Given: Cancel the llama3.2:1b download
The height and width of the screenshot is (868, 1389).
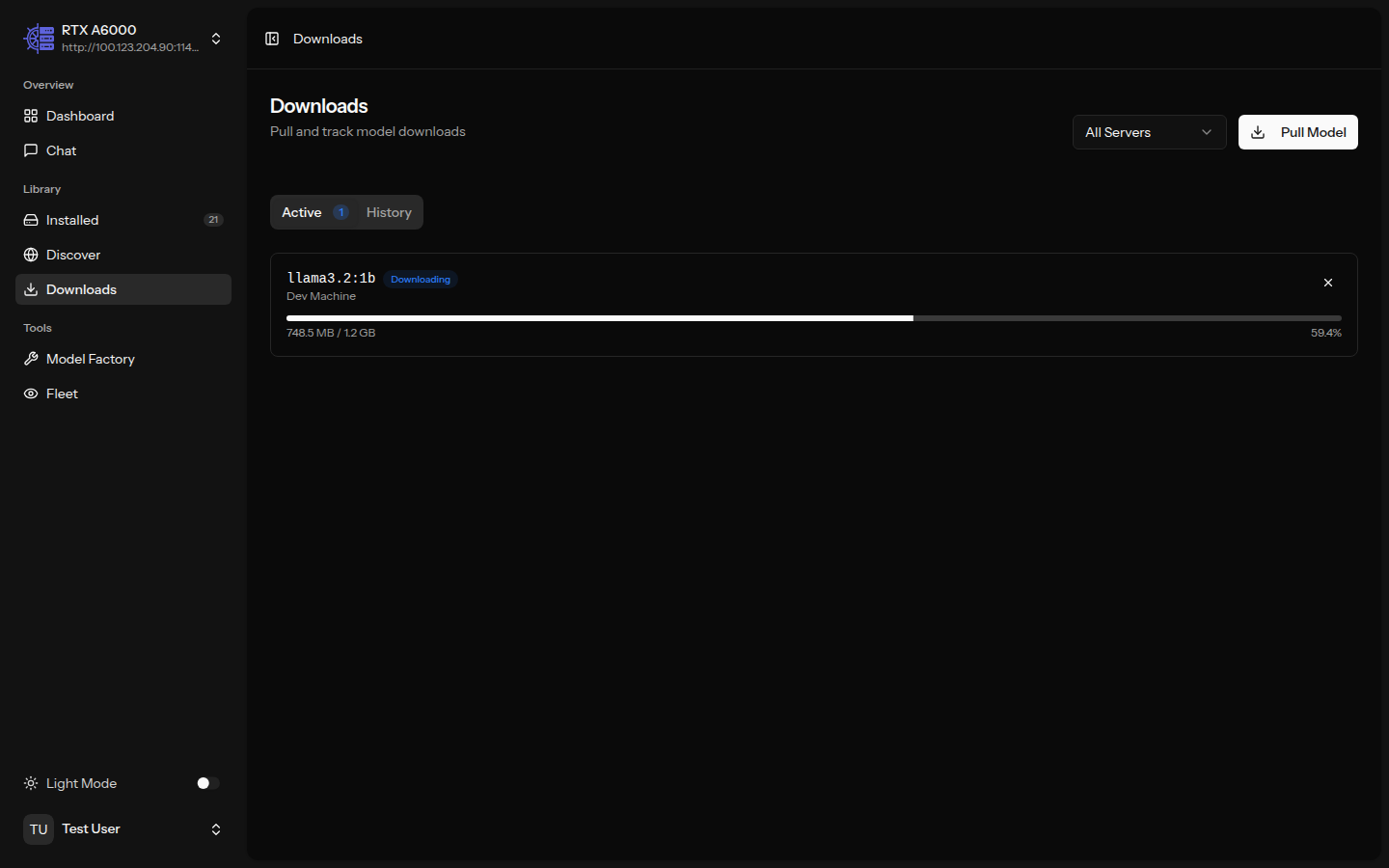Looking at the screenshot, I should [1328, 283].
